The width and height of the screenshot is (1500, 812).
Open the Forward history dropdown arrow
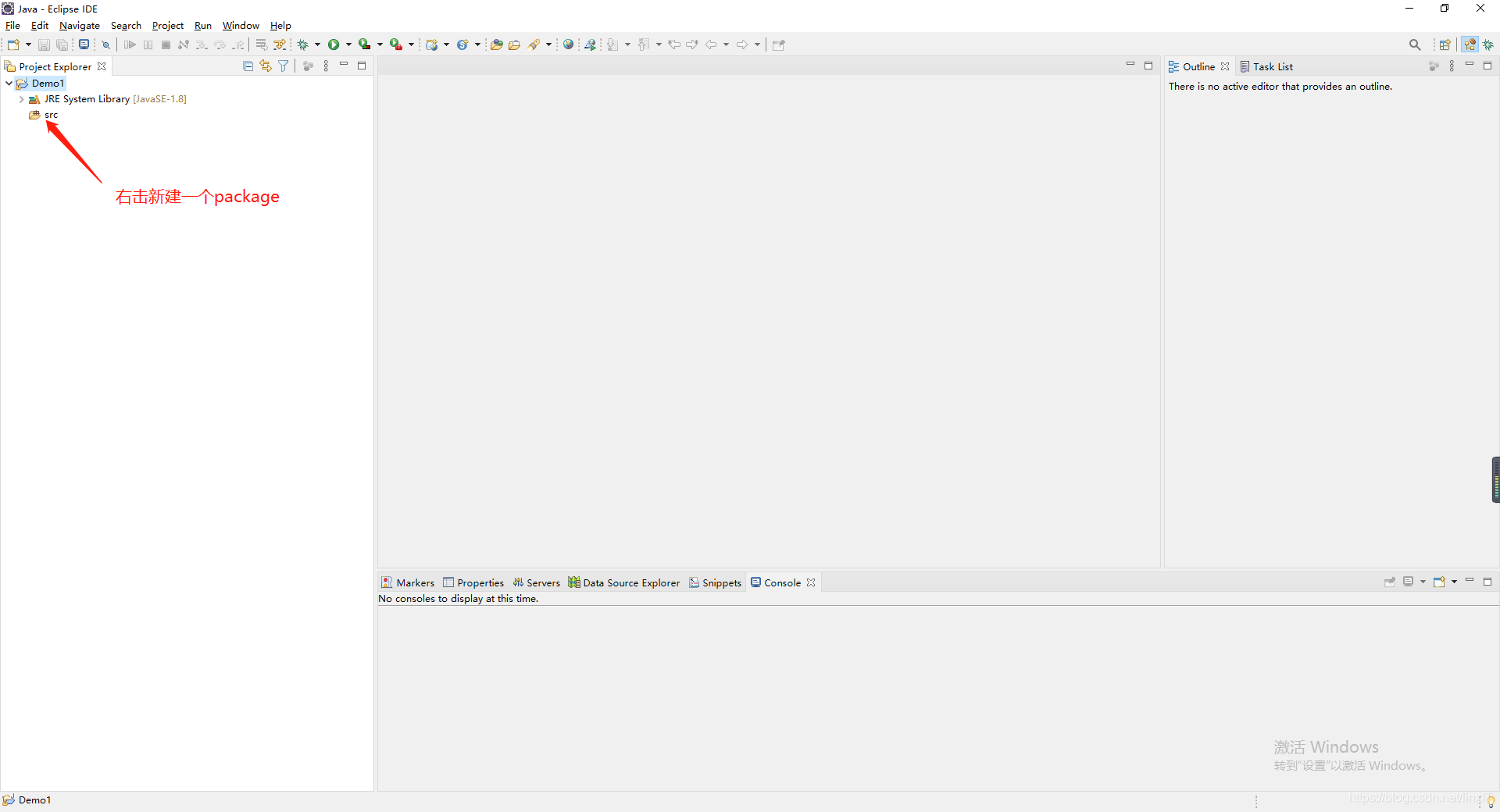757,45
